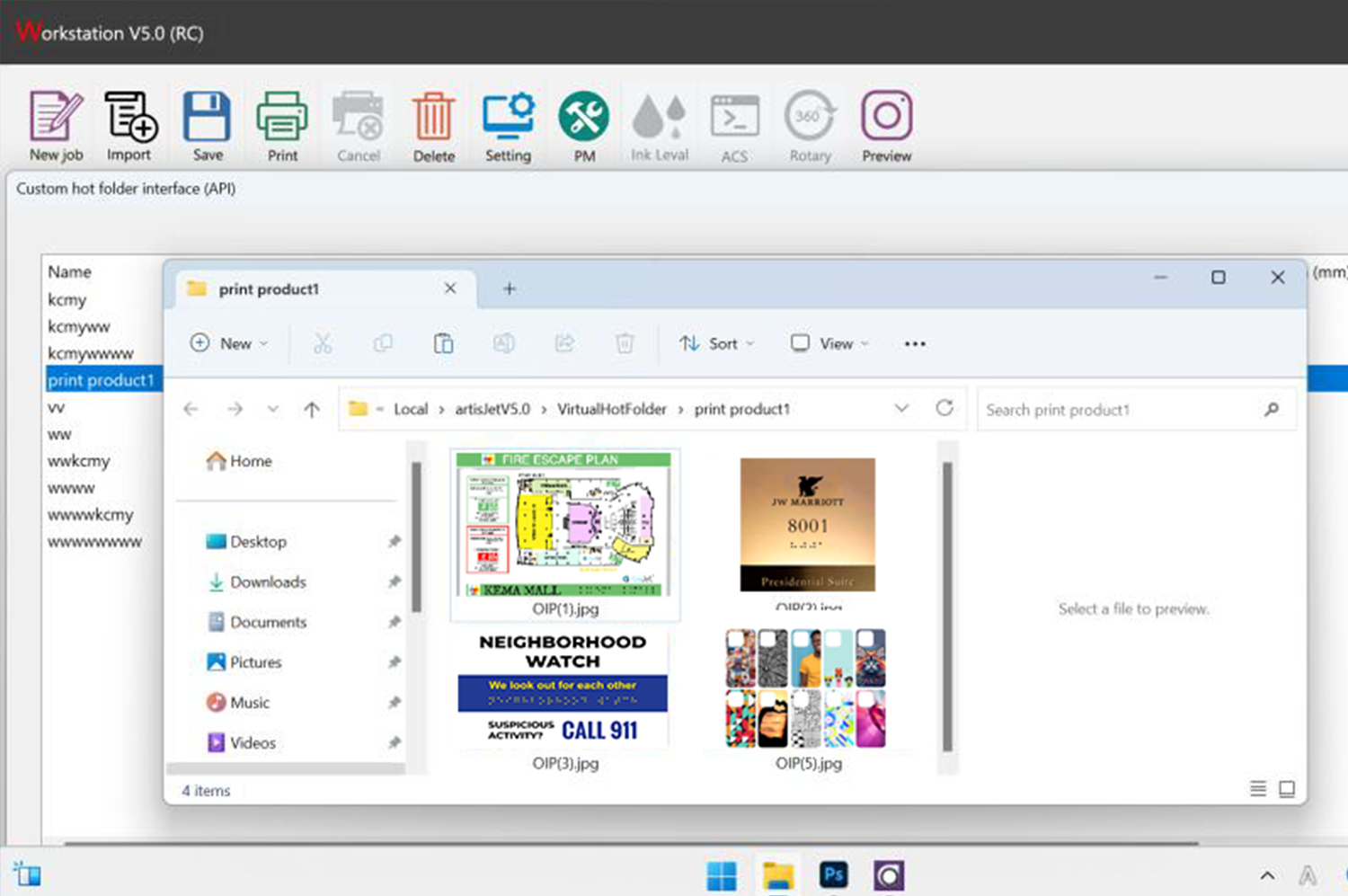Expand the Sort options dropdown

tap(716, 343)
